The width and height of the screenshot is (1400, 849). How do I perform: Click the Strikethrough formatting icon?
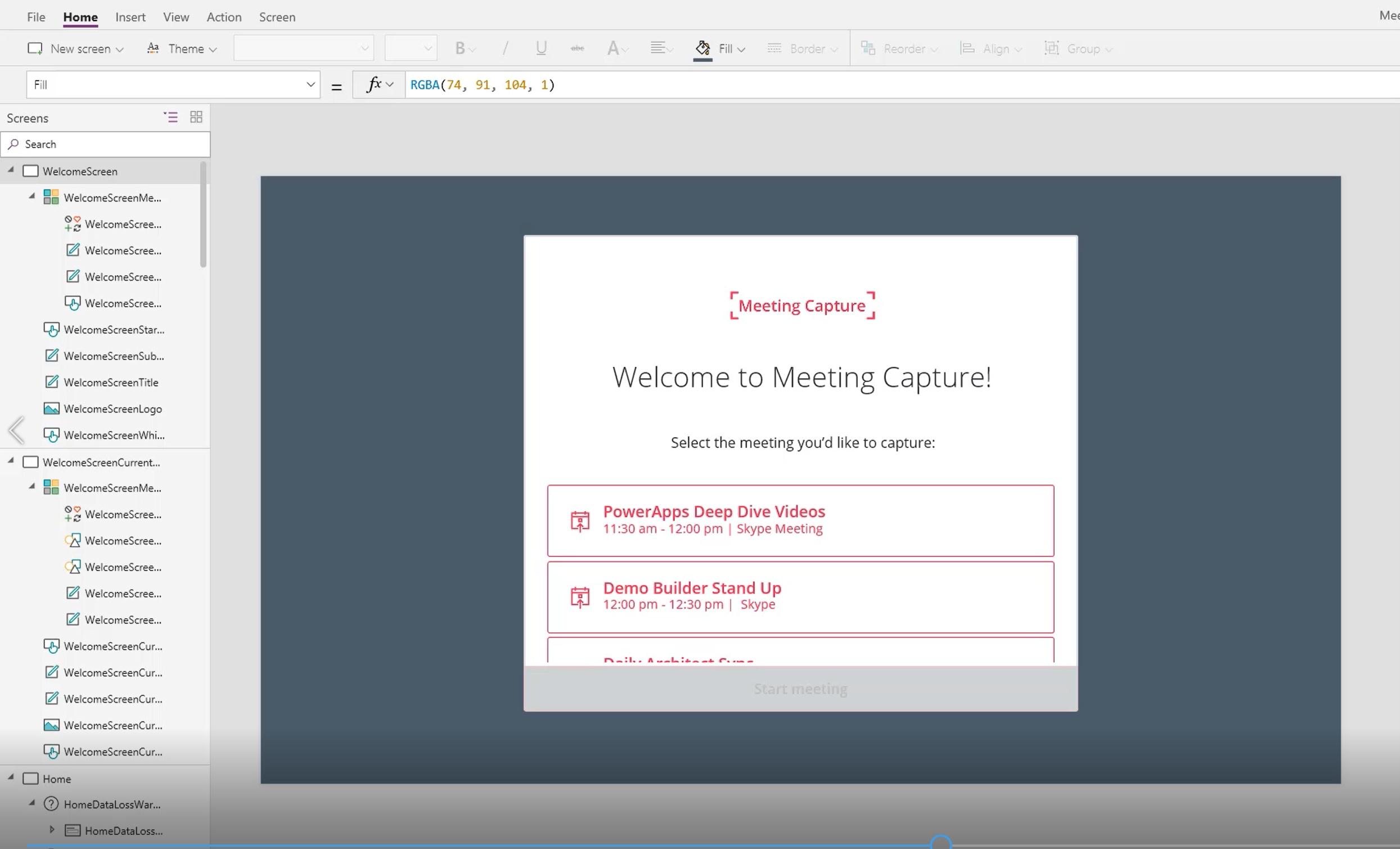click(x=577, y=48)
